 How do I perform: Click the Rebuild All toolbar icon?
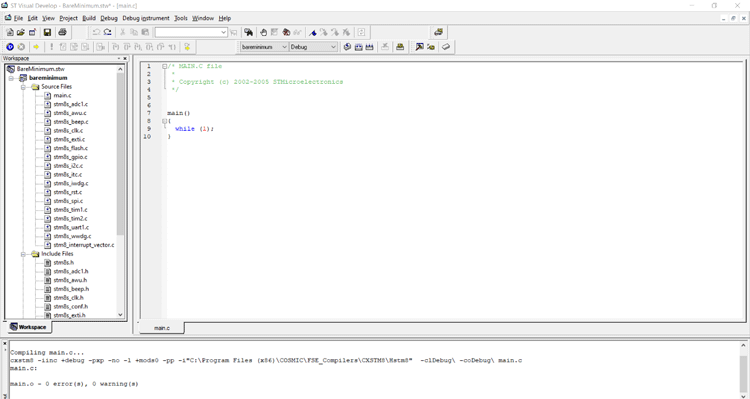[369, 47]
